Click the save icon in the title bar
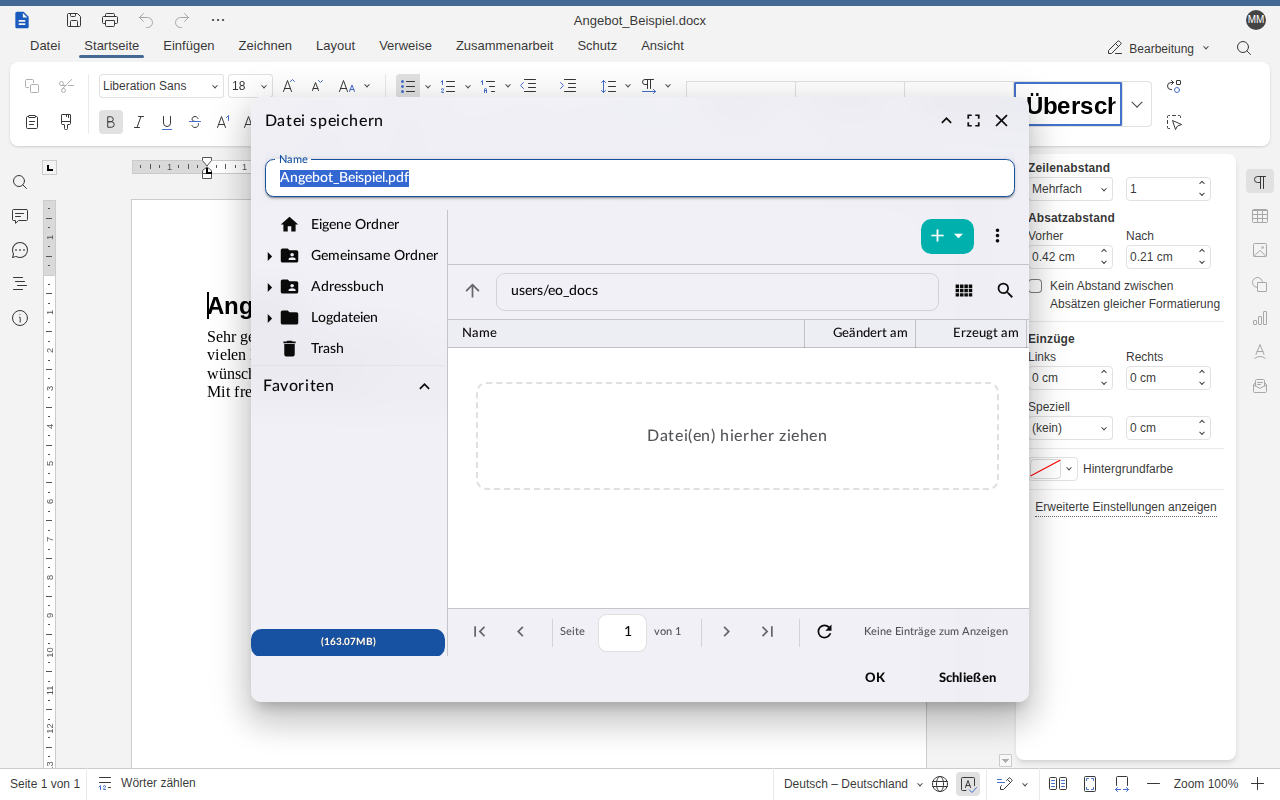 point(74,20)
